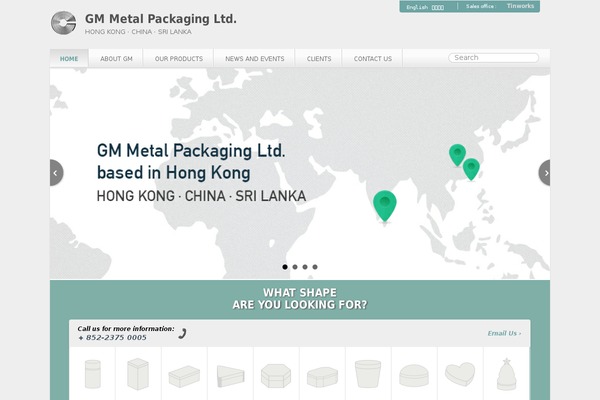Click the Email Us link
Viewport: 600px width, 400px height.
click(x=504, y=333)
